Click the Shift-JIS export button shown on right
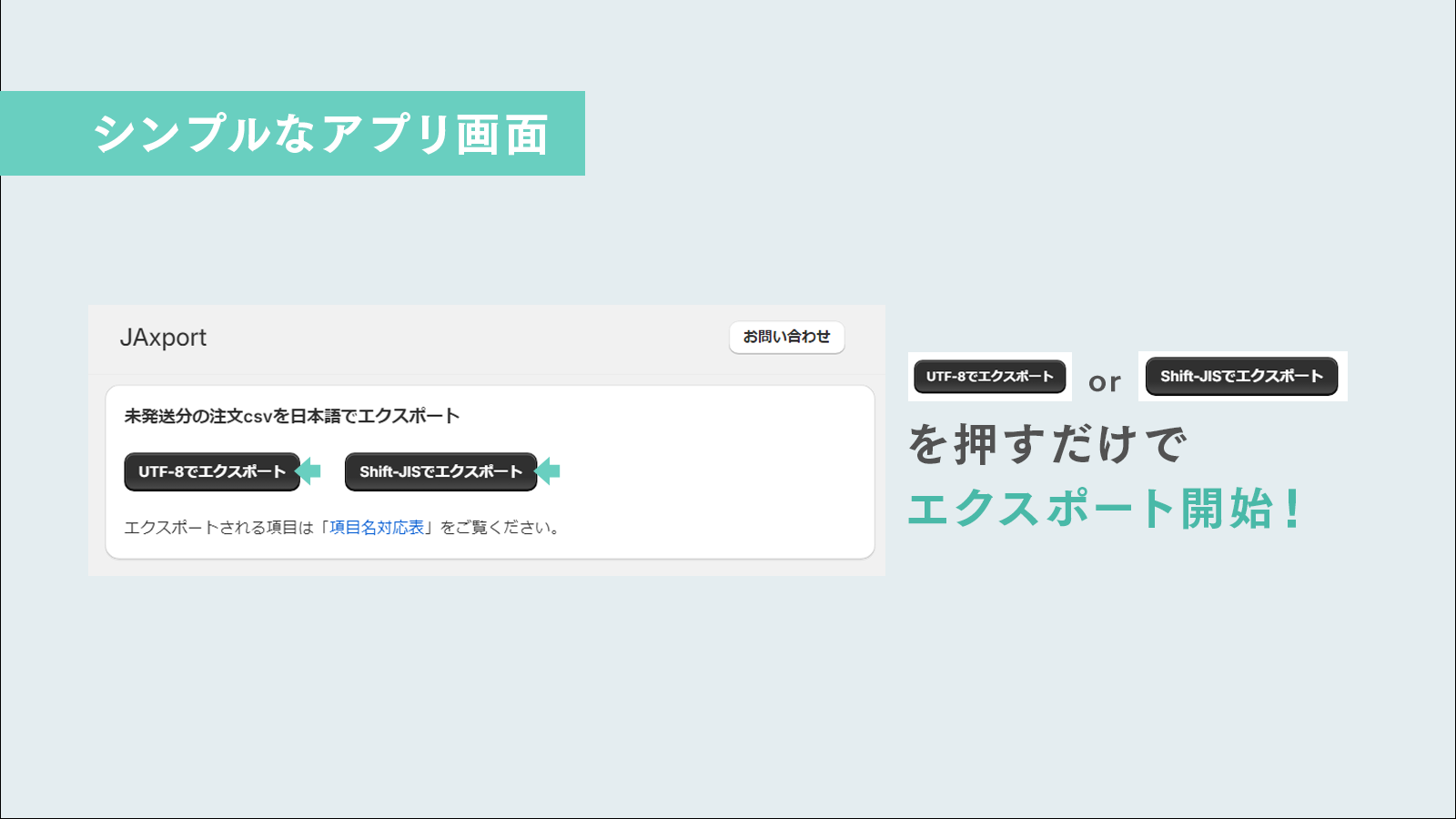This screenshot has width=1456, height=819. tap(1241, 376)
